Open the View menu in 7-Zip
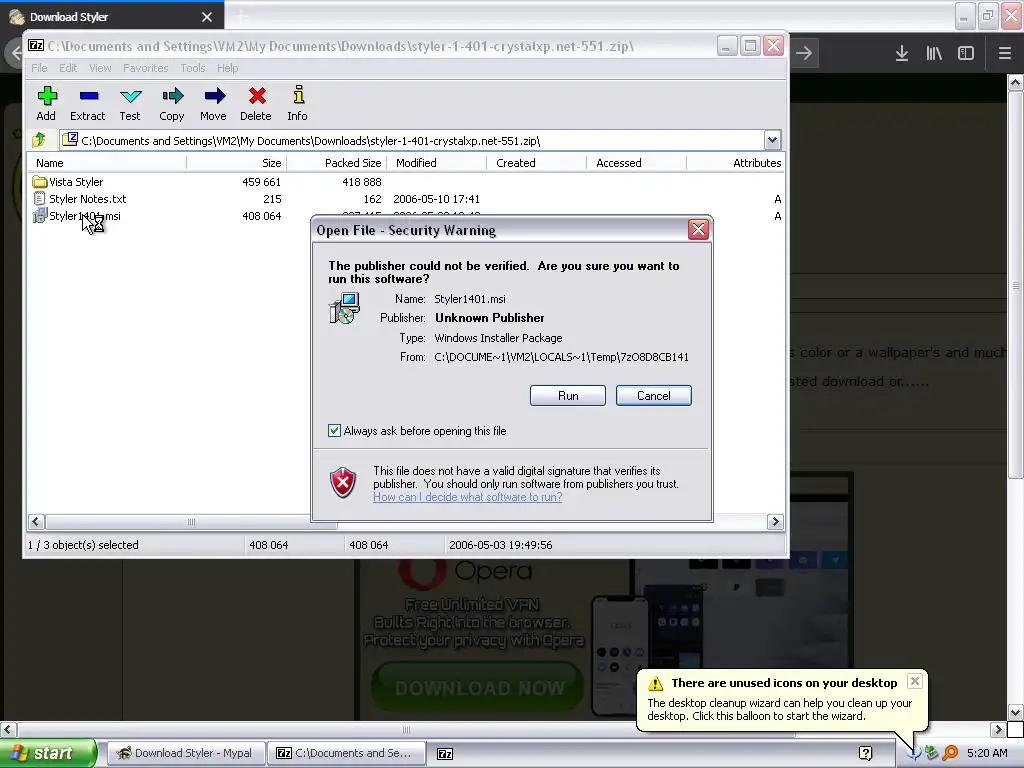 click(x=100, y=68)
